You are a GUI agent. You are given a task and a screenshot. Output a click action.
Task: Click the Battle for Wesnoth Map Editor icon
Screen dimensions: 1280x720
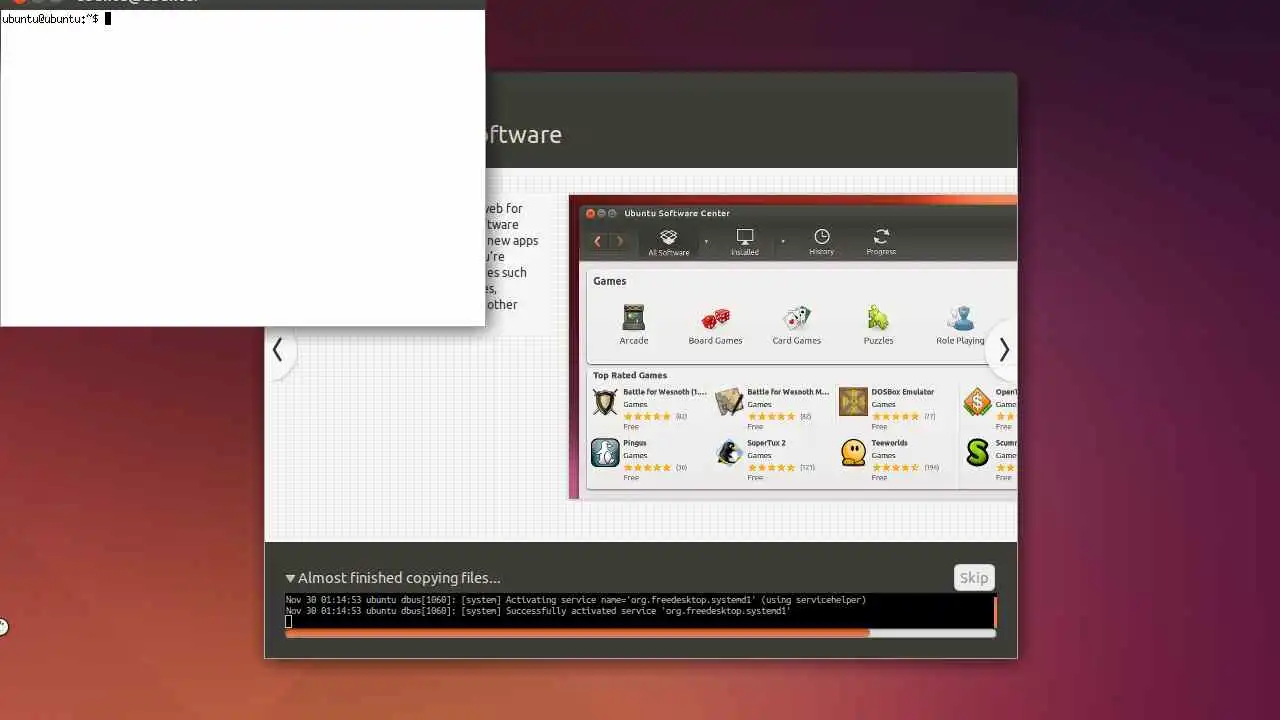(729, 402)
